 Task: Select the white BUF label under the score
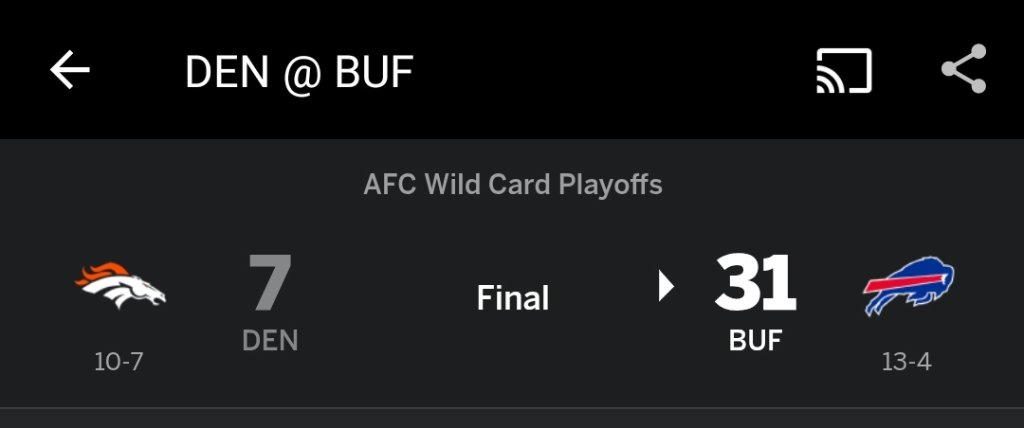[x=755, y=341]
